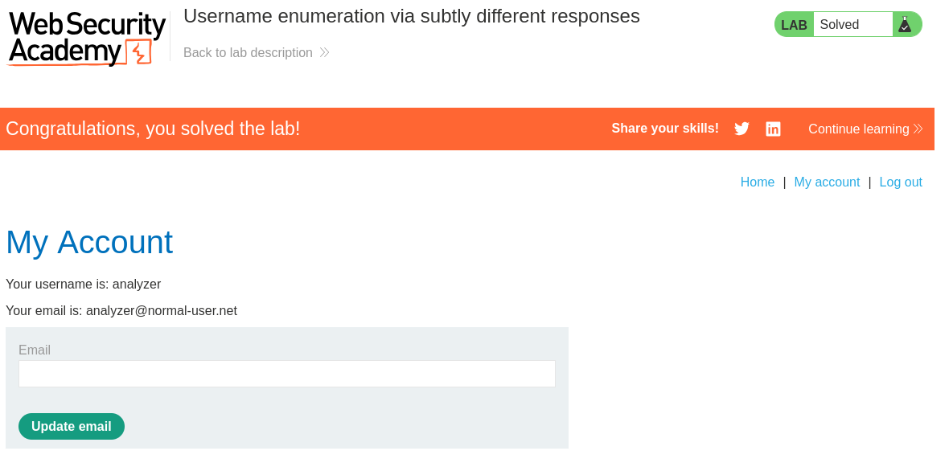Focus the Email input field

[287, 374]
